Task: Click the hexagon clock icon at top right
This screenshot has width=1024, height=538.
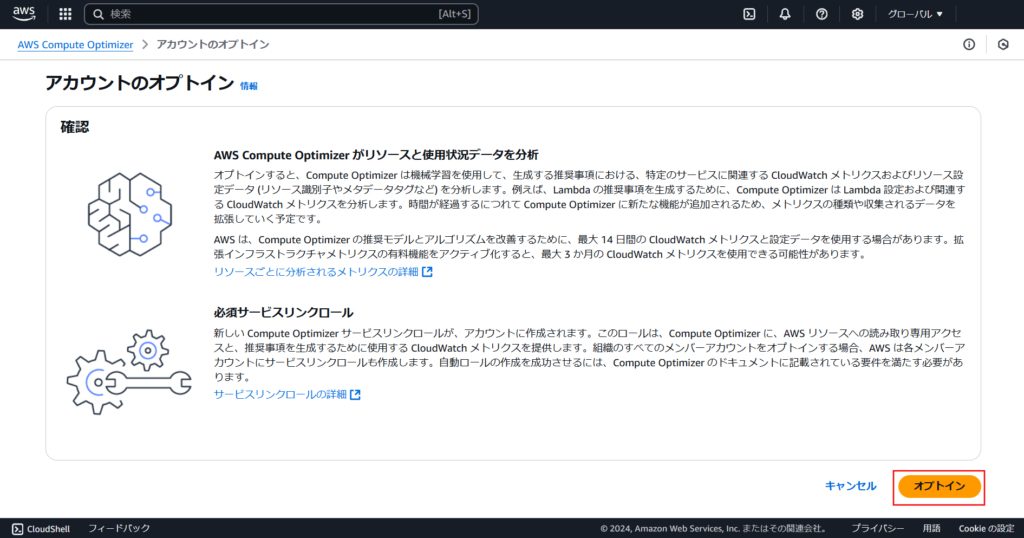Action: (x=1003, y=44)
